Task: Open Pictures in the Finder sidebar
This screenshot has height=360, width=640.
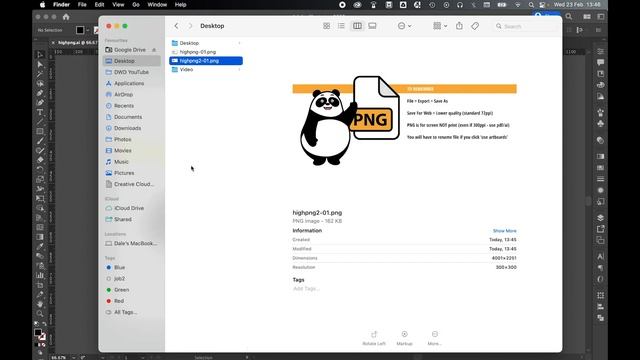Action: click(x=120, y=173)
